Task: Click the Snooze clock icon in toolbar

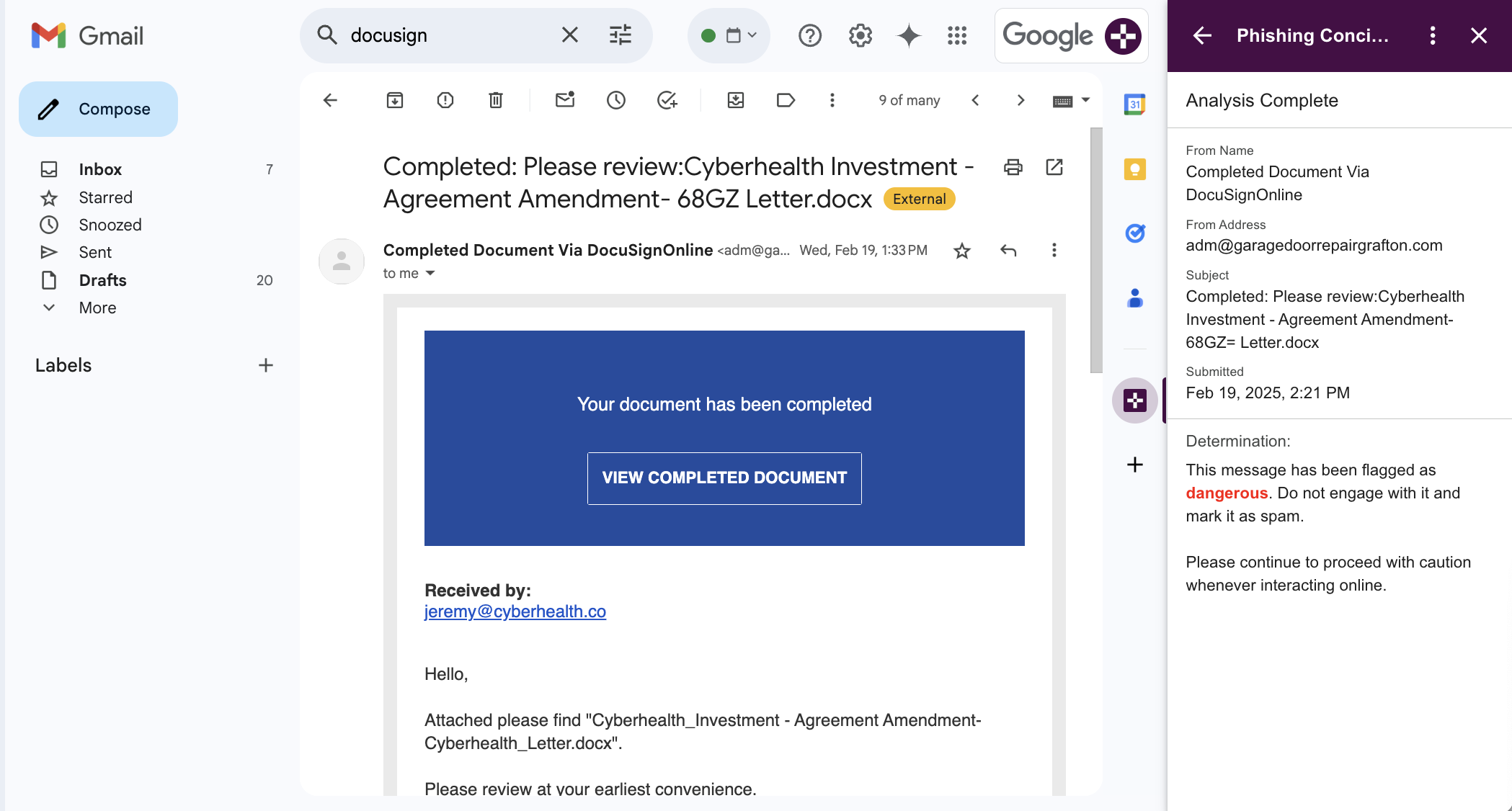Action: coord(616,100)
